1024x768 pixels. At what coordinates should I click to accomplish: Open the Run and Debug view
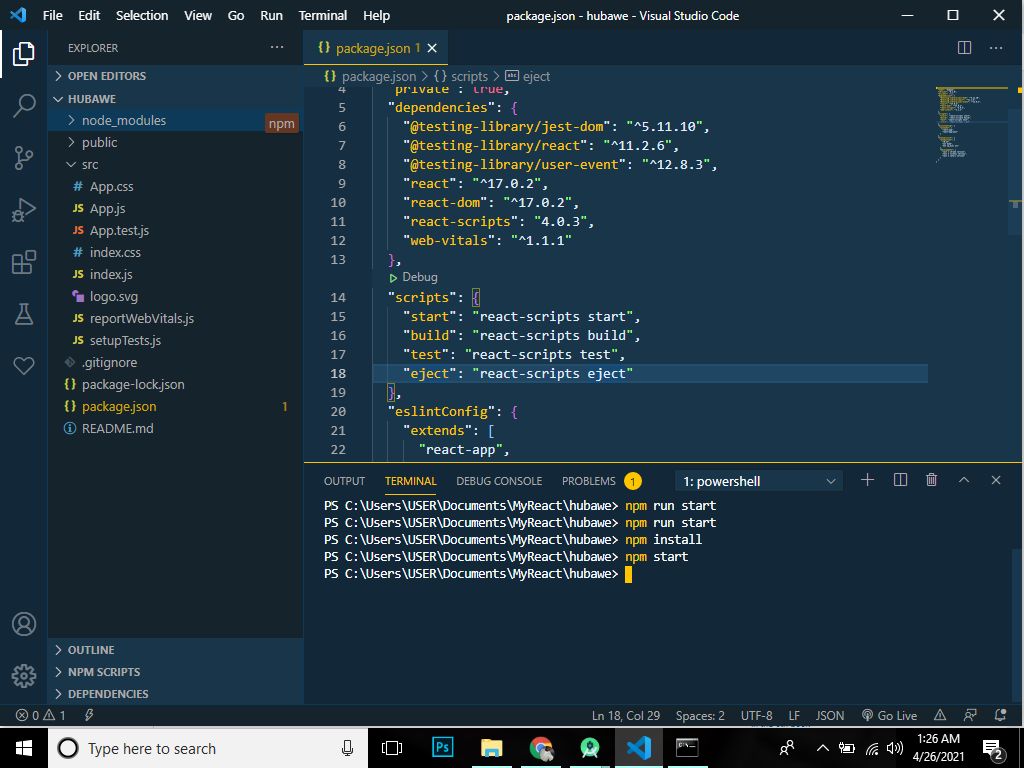coord(24,210)
